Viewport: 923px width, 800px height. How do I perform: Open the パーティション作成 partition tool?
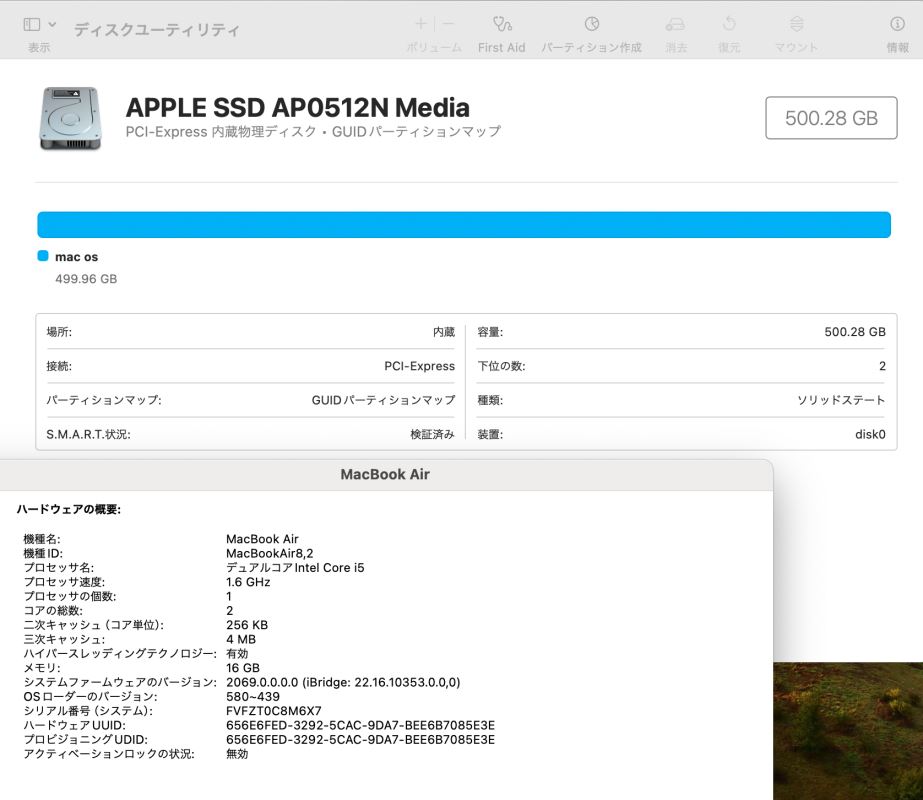point(591,24)
